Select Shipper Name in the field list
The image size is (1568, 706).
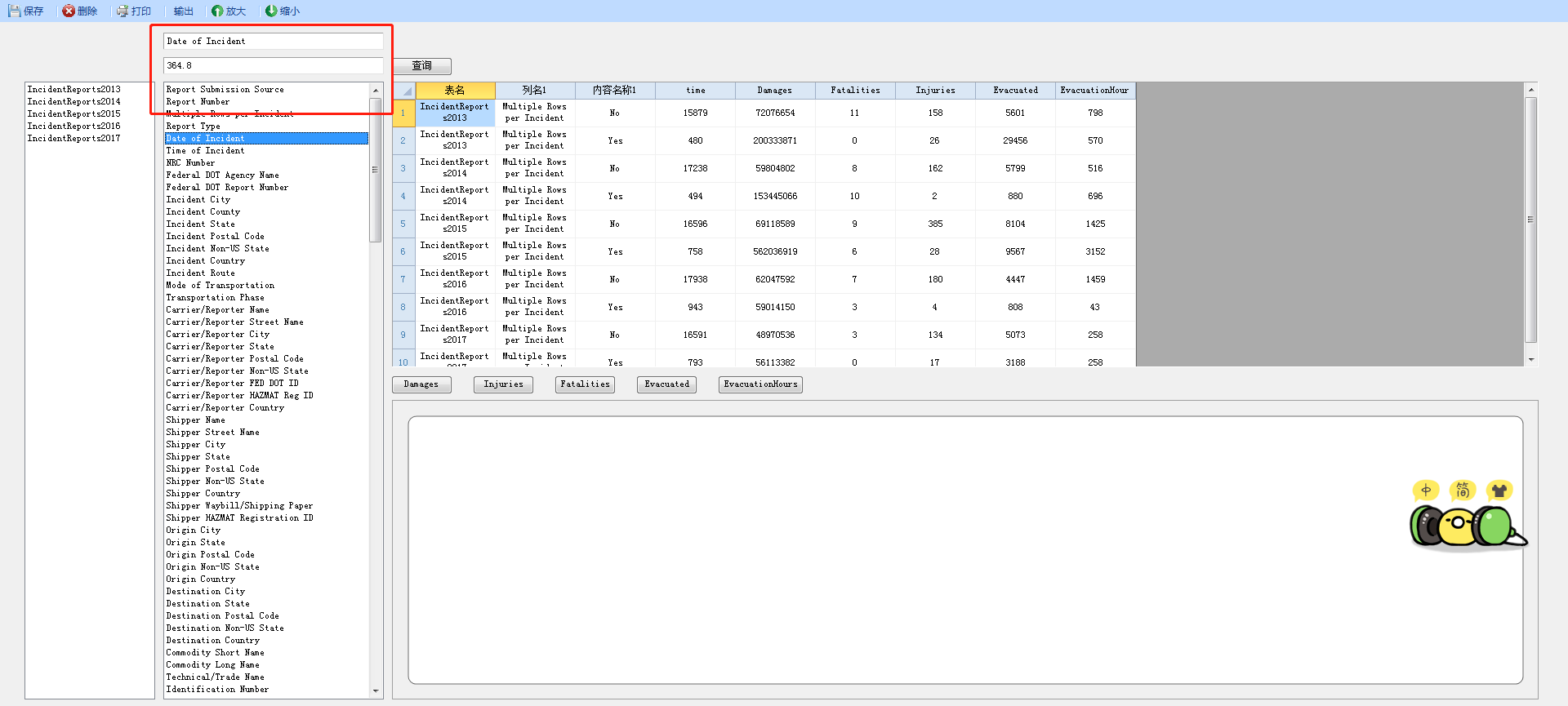(266, 420)
